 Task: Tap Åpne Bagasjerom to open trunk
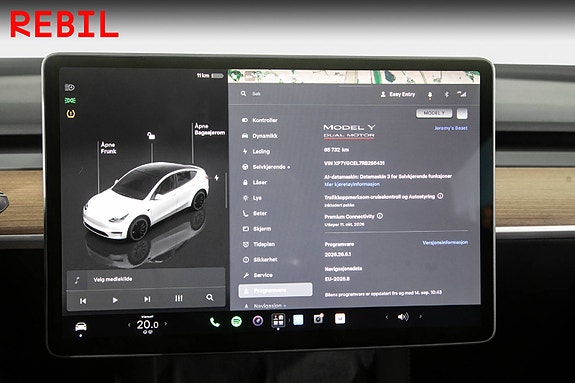[210, 129]
